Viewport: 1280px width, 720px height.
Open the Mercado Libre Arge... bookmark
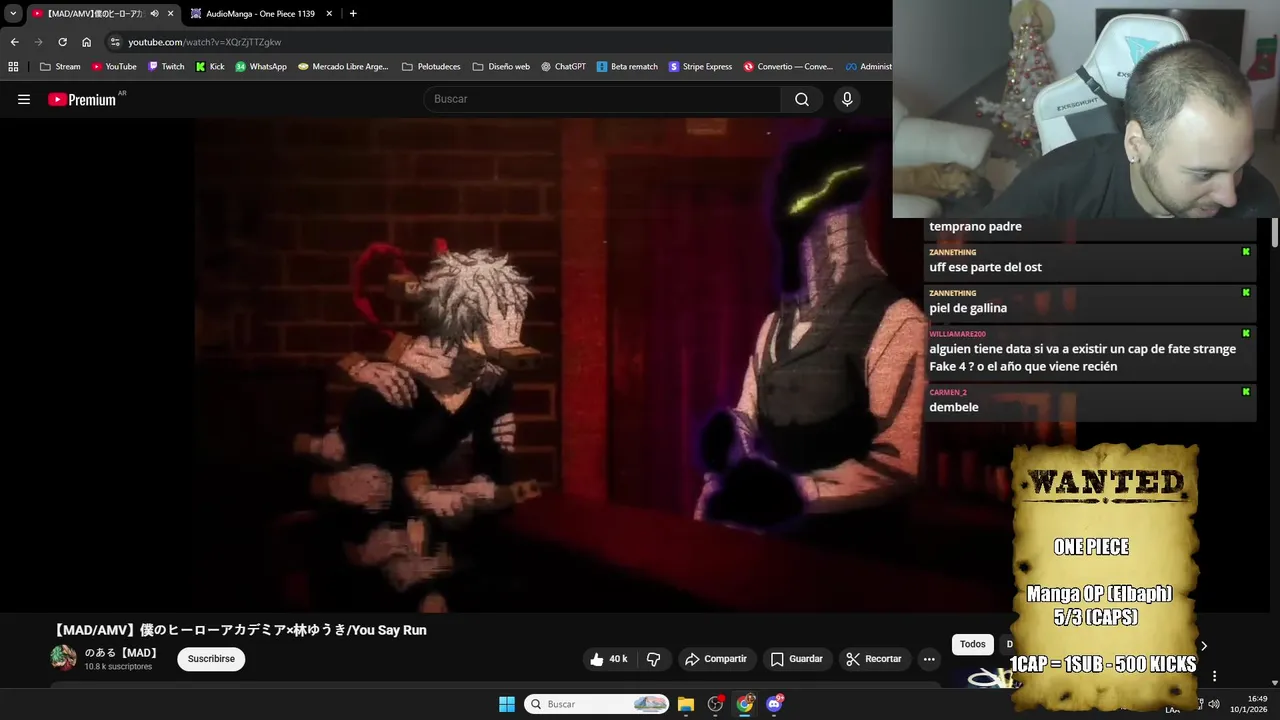[343, 67]
